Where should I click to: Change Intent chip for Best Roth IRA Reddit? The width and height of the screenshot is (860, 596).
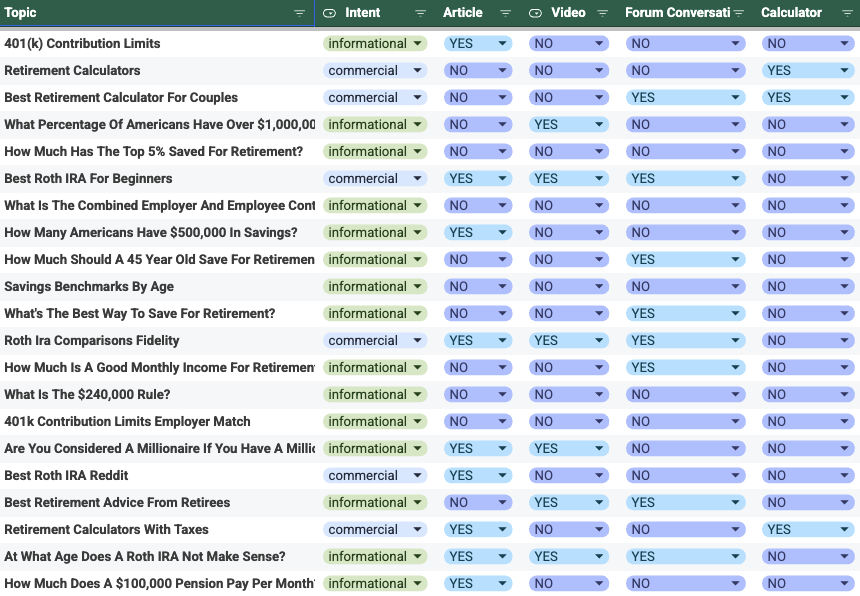click(418, 476)
